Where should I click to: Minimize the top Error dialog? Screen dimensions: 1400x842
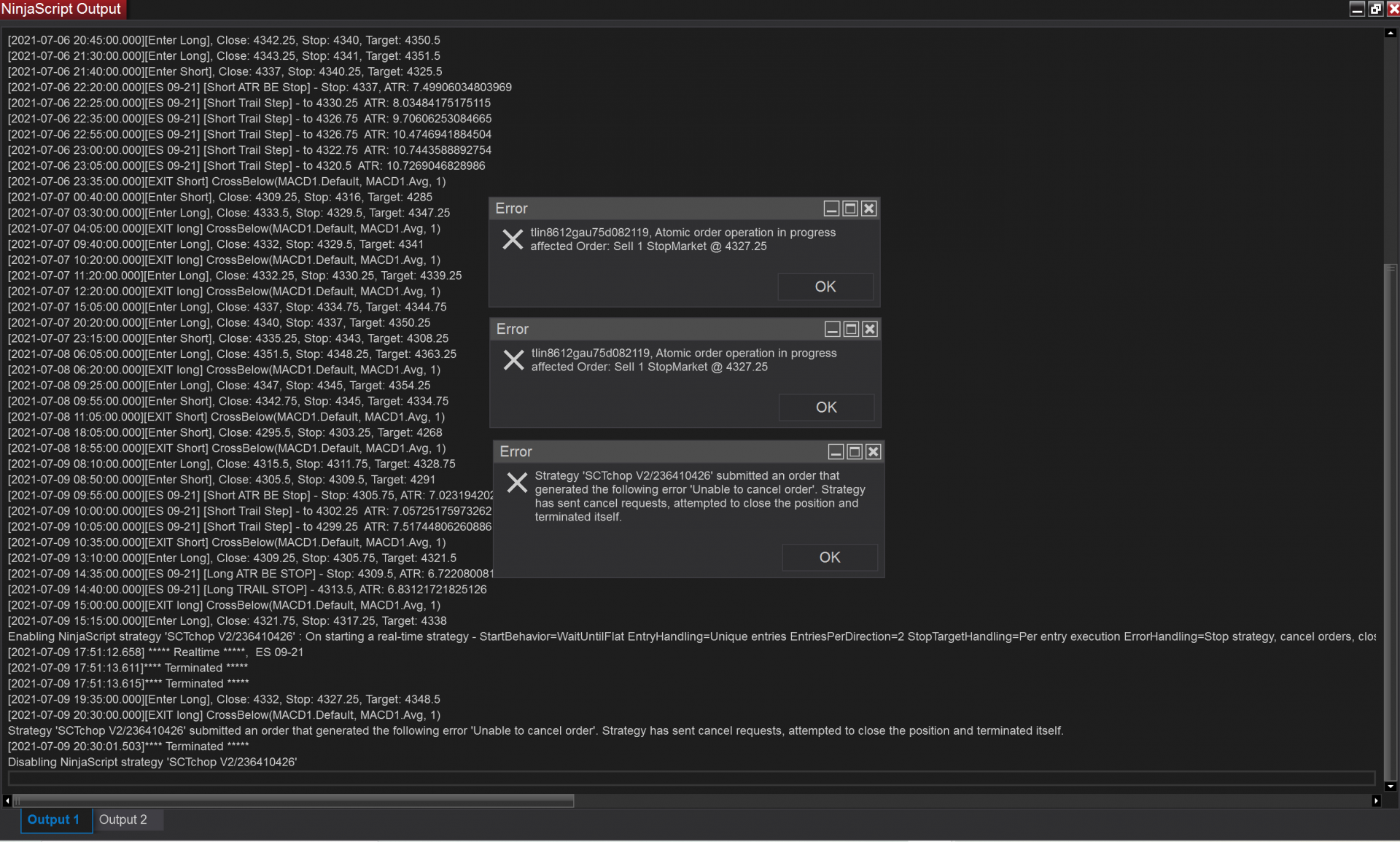click(x=831, y=209)
